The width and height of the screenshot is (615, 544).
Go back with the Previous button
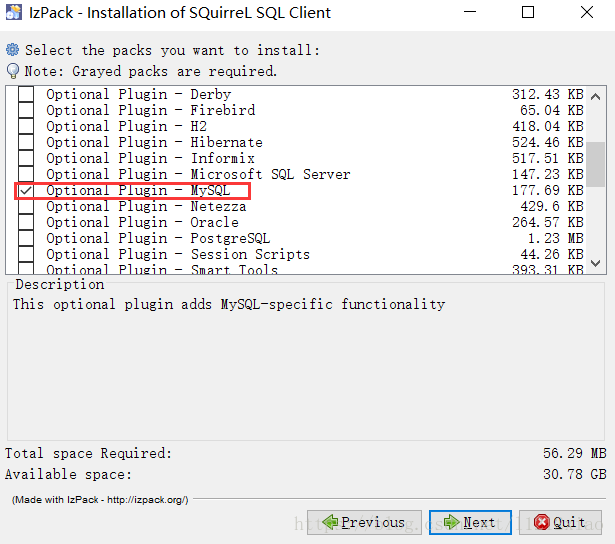pos(364,522)
